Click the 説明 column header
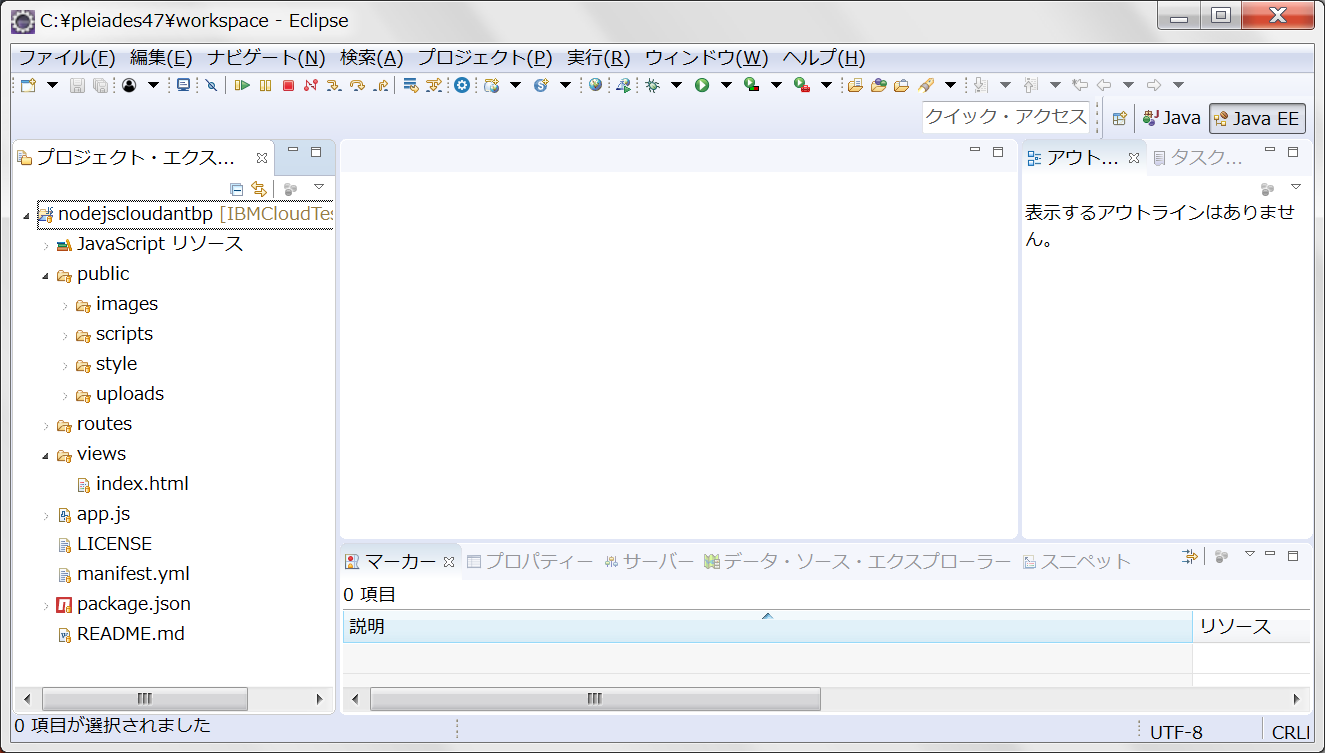1325x753 pixels. pos(768,627)
